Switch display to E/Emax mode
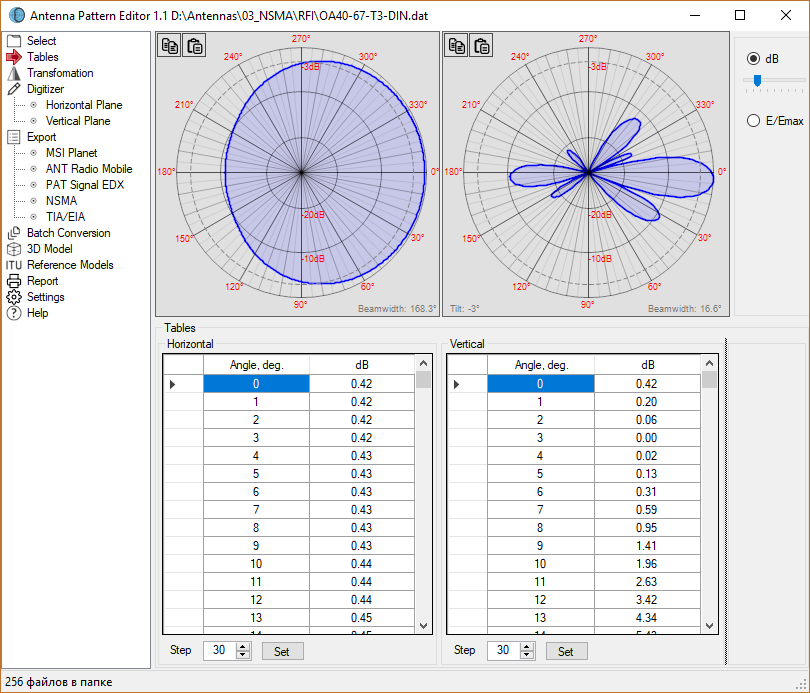This screenshot has width=810, height=693. coord(753,120)
